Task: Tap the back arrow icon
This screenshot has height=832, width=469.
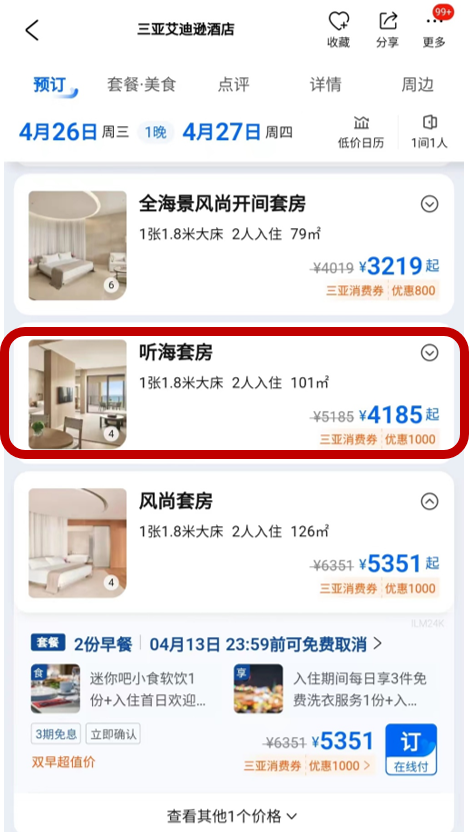Action: tap(32, 30)
